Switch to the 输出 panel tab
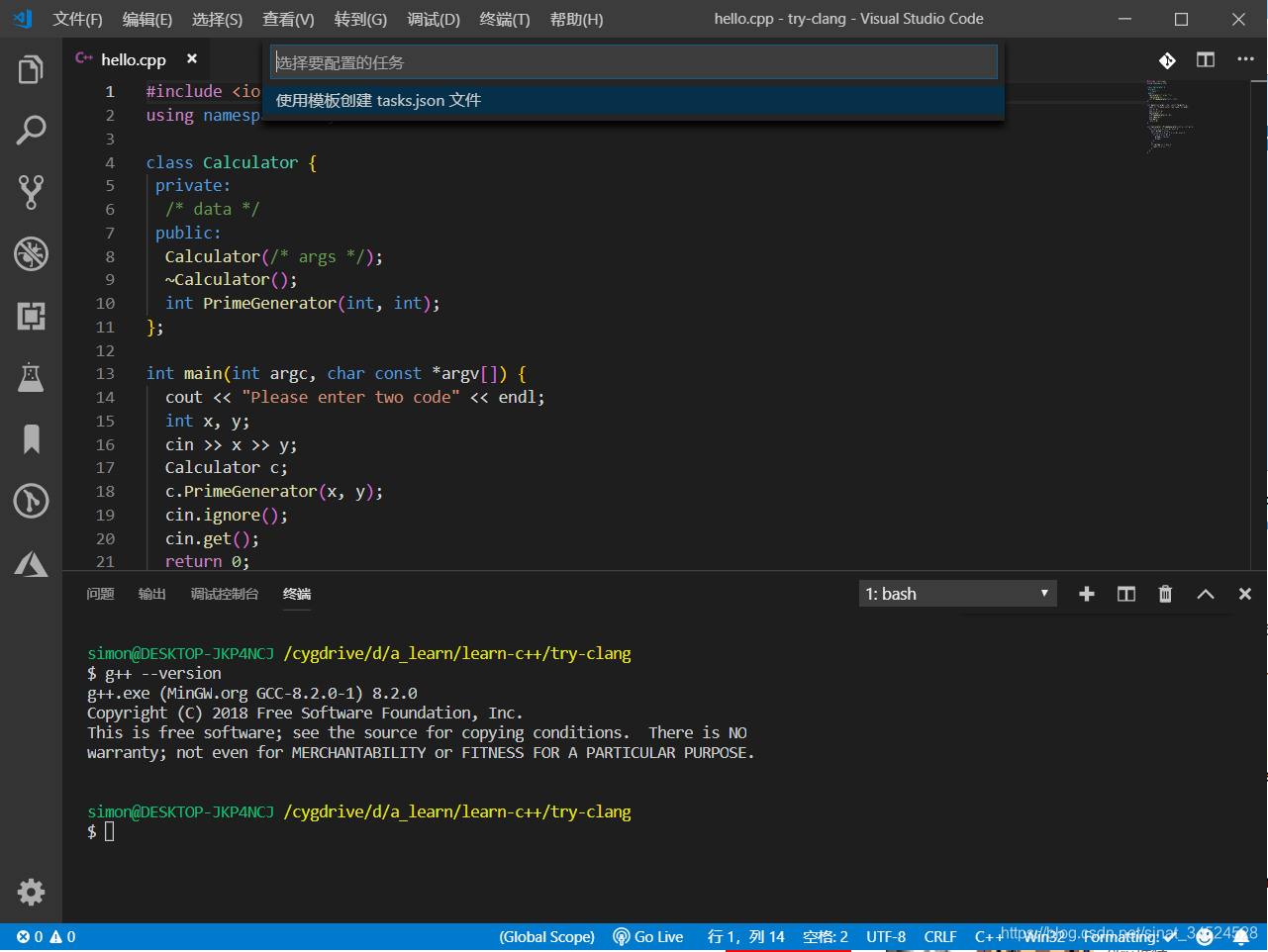 click(151, 594)
